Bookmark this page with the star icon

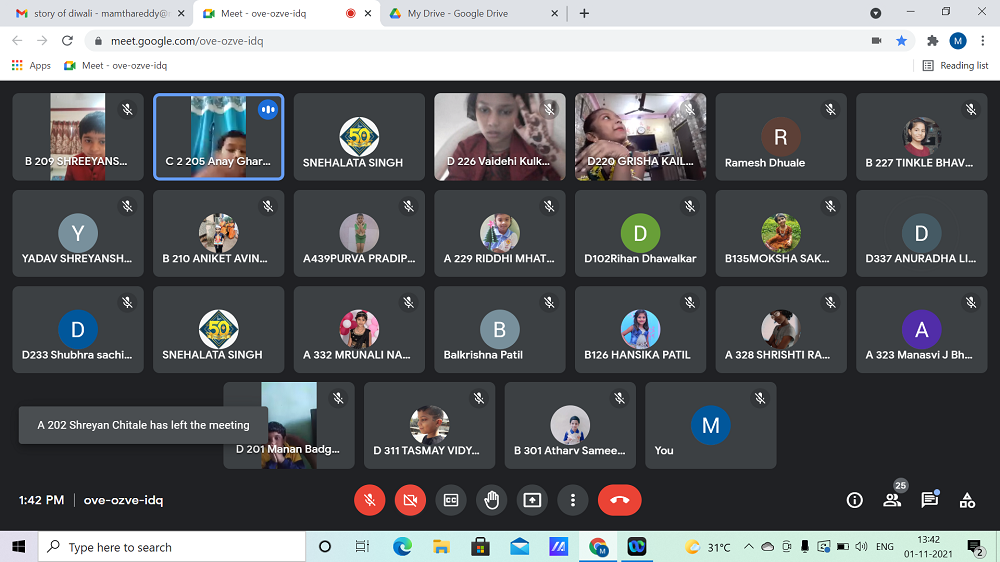(x=901, y=41)
